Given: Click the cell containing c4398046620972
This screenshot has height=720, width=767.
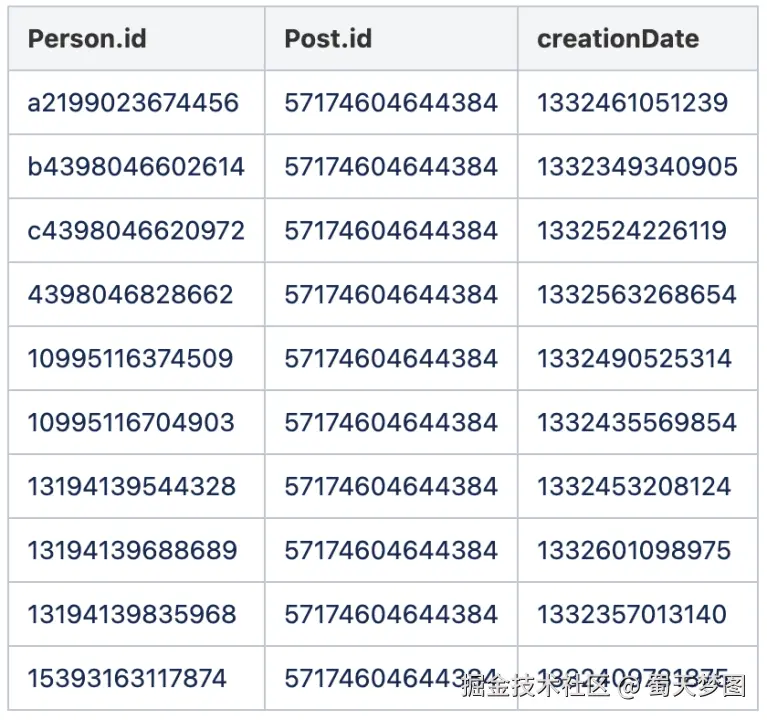Looking at the screenshot, I should pos(136,231).
